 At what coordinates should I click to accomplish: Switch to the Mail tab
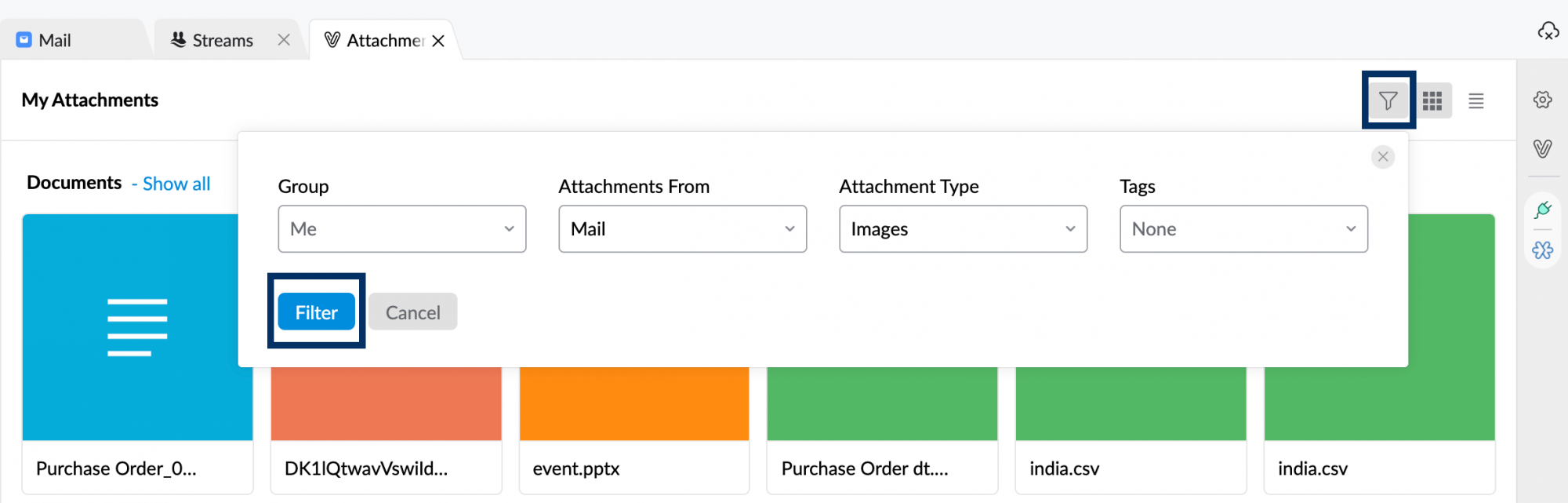tap(55, 40)
